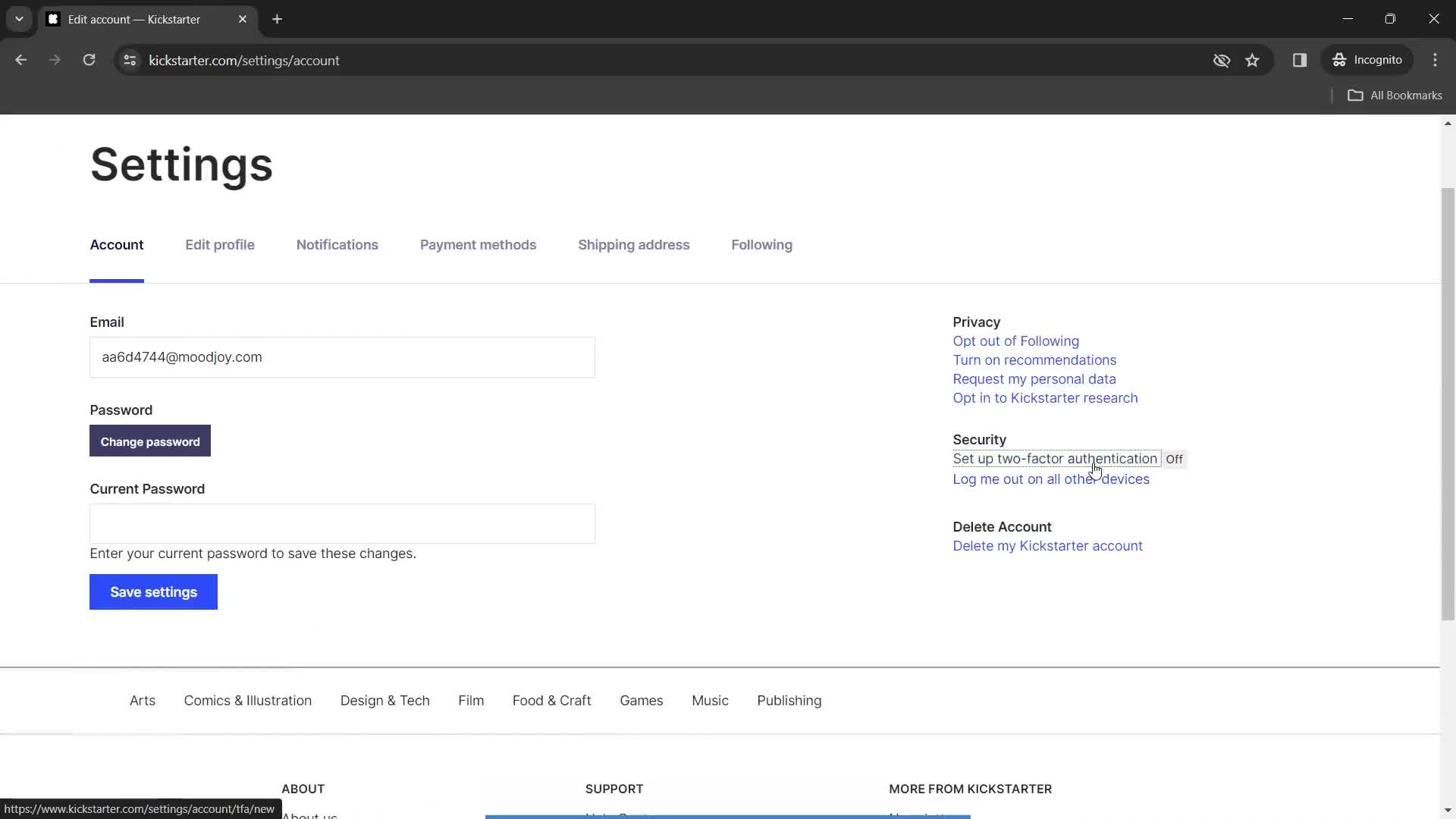The image size is (1456, 819).
Task: Expand the tab search dropdown
Action: (x=19, y=19)
